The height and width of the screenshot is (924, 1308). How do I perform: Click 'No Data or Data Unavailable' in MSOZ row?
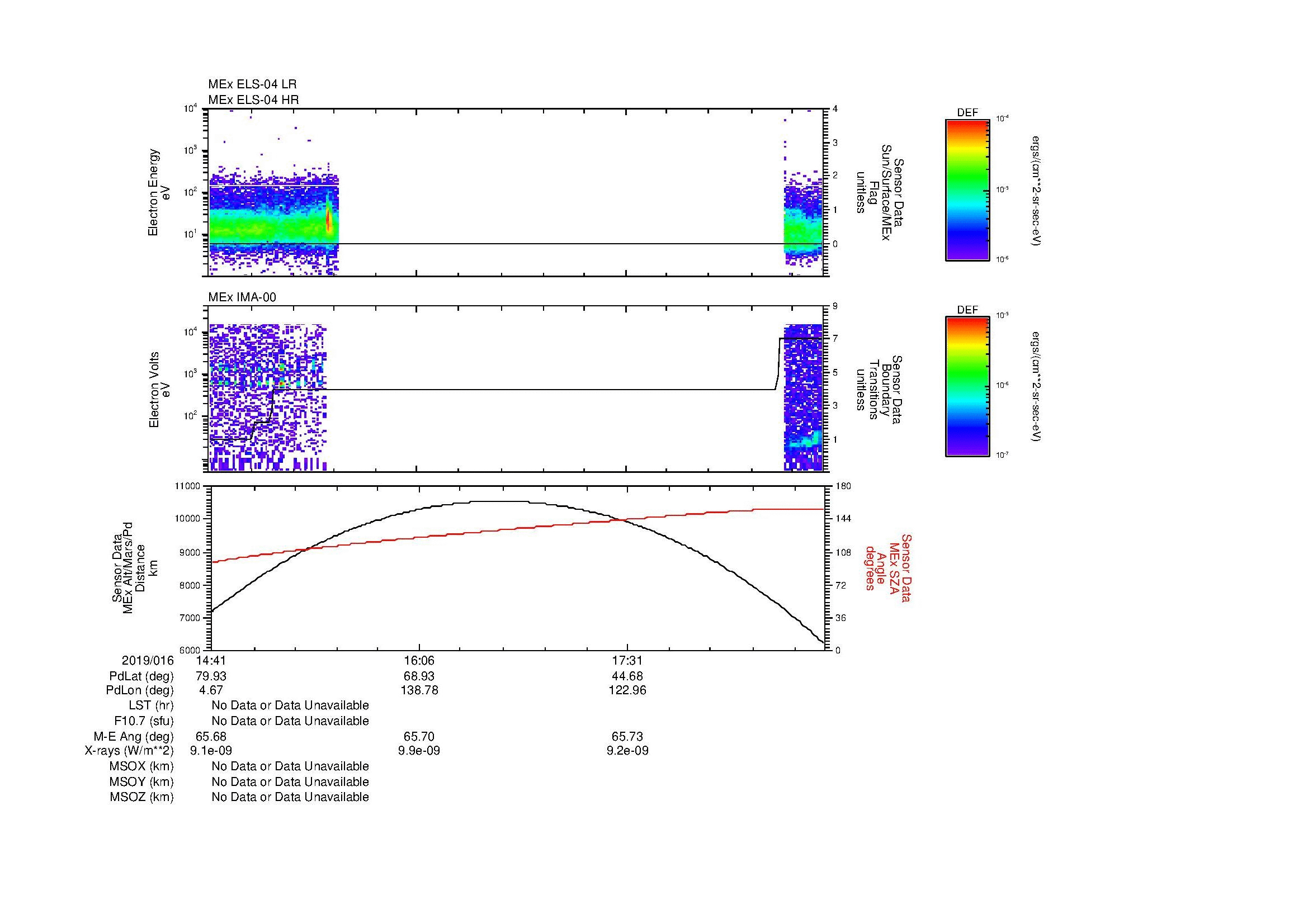click(x=290, y=797)
